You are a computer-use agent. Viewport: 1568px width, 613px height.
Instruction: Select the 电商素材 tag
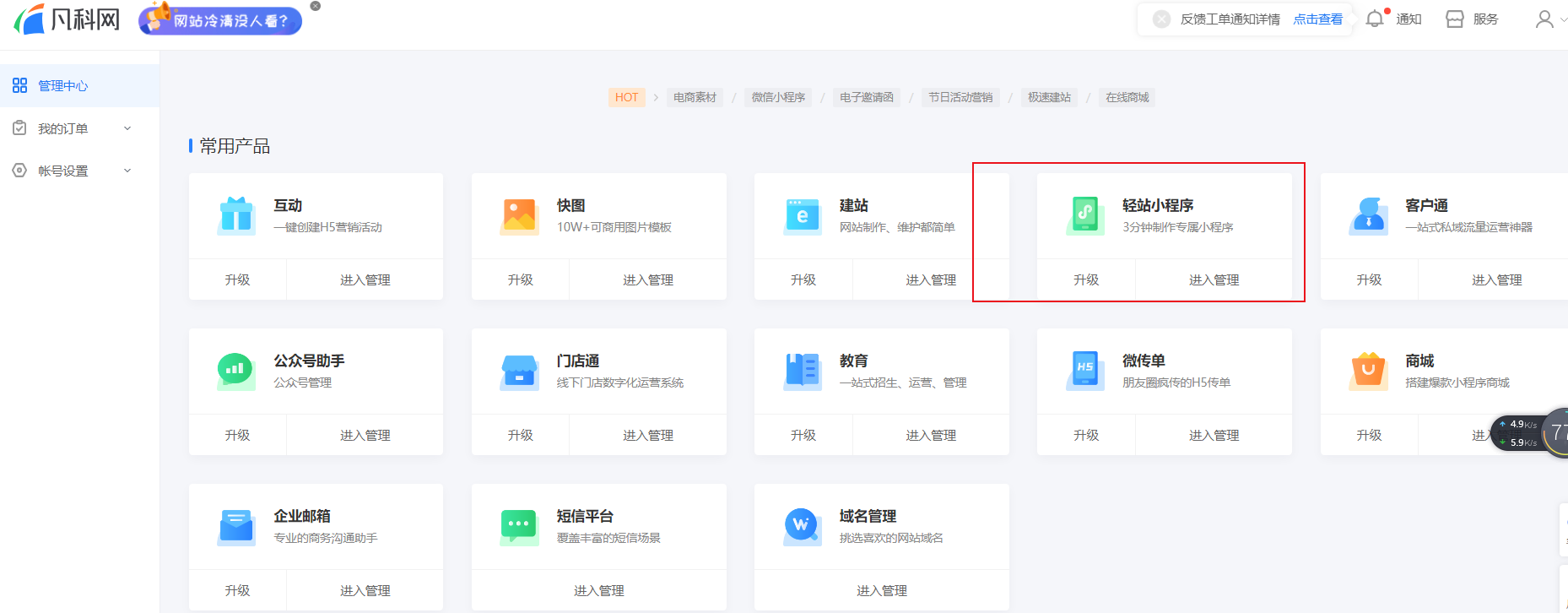tap(695, 97)
